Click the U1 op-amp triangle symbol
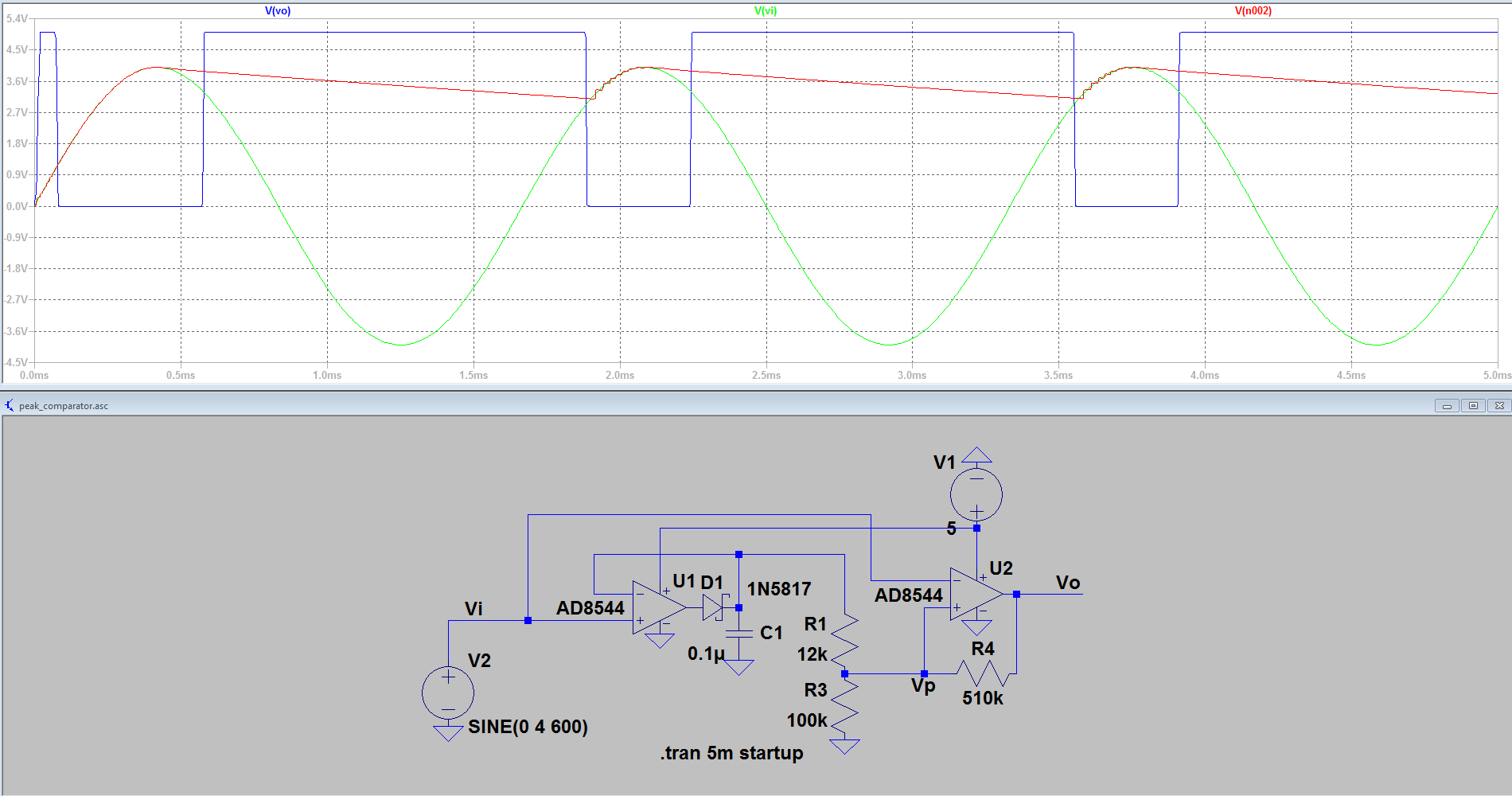The height and width of the screenshot is (796, 1512). (x=657, y=608)
